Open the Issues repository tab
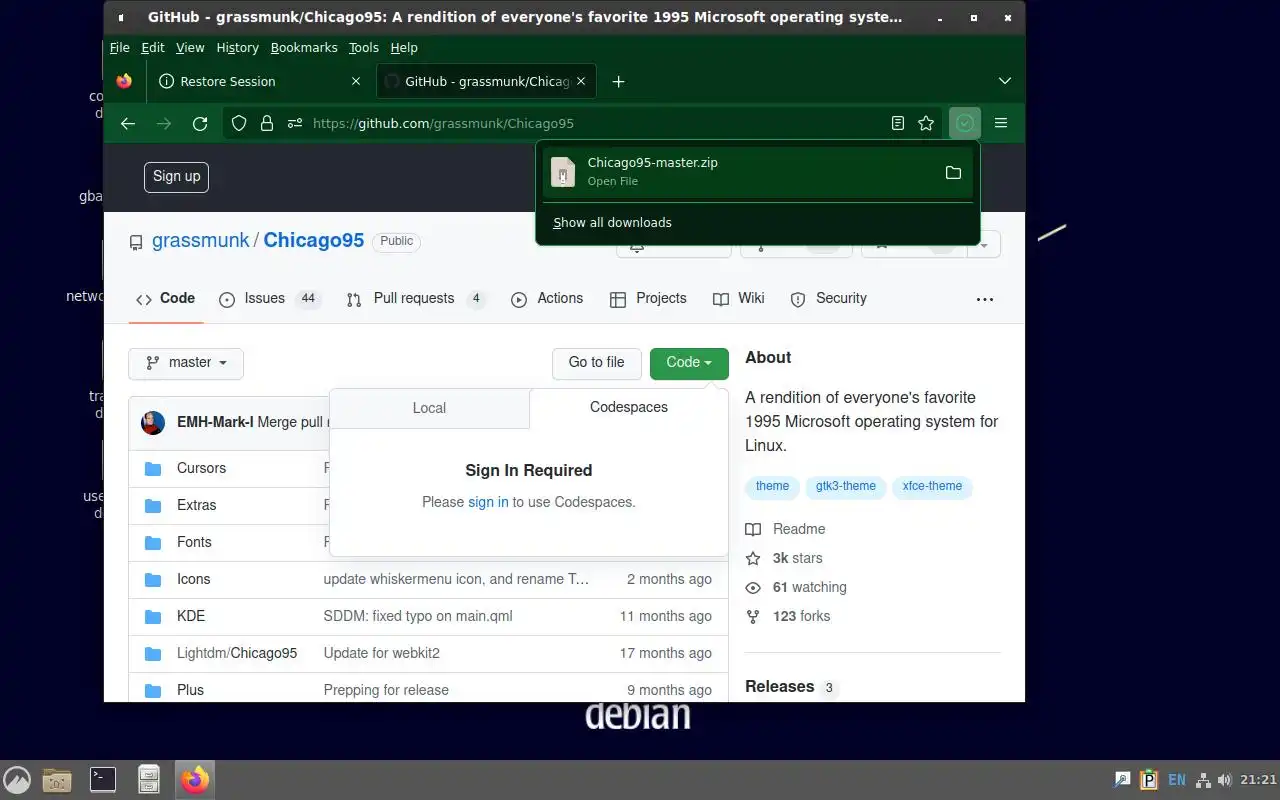This screenshot has width=1280, height=800. pos(270,298)
